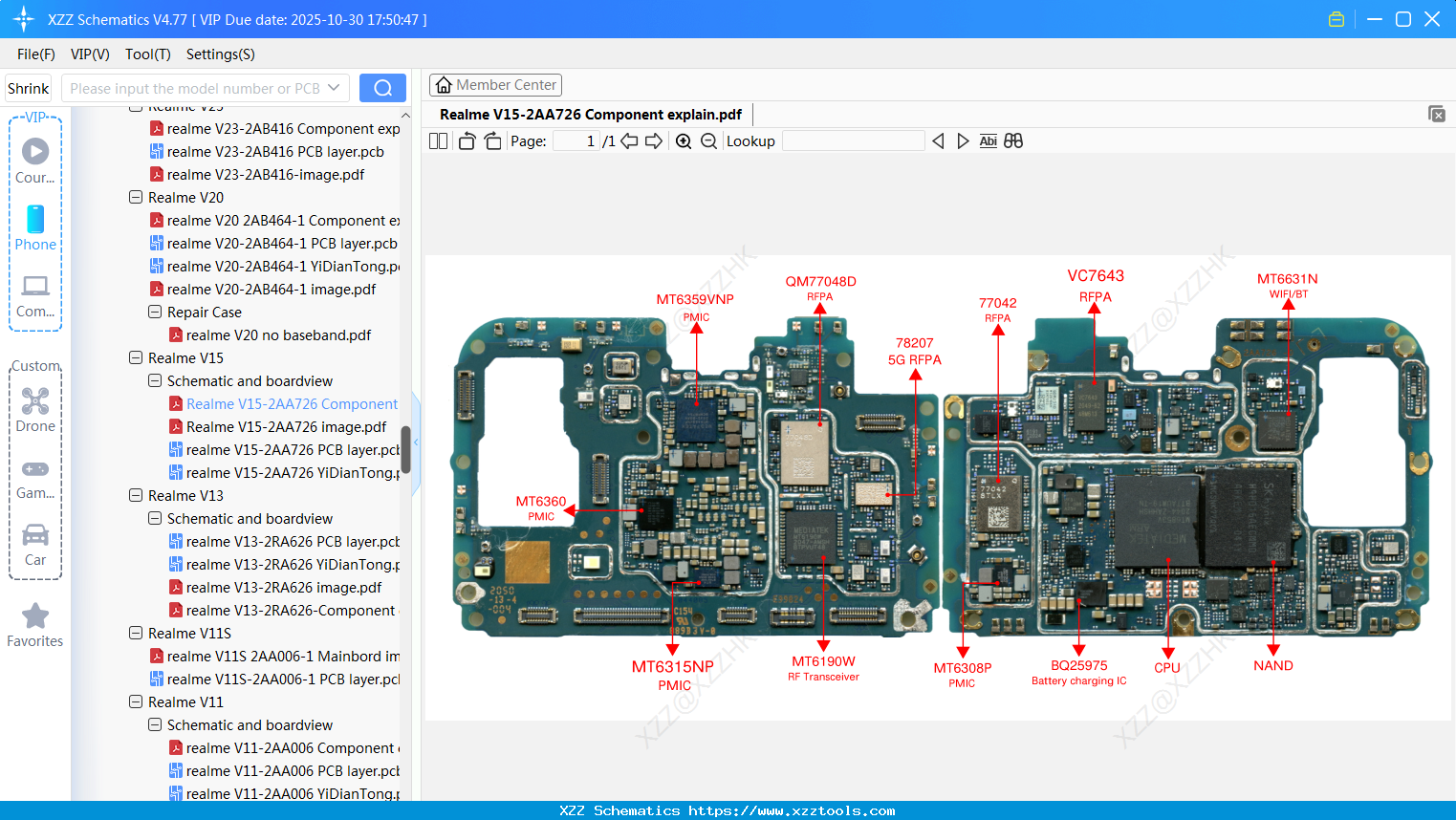Open the Tool(T) menu

pos(147,54)
